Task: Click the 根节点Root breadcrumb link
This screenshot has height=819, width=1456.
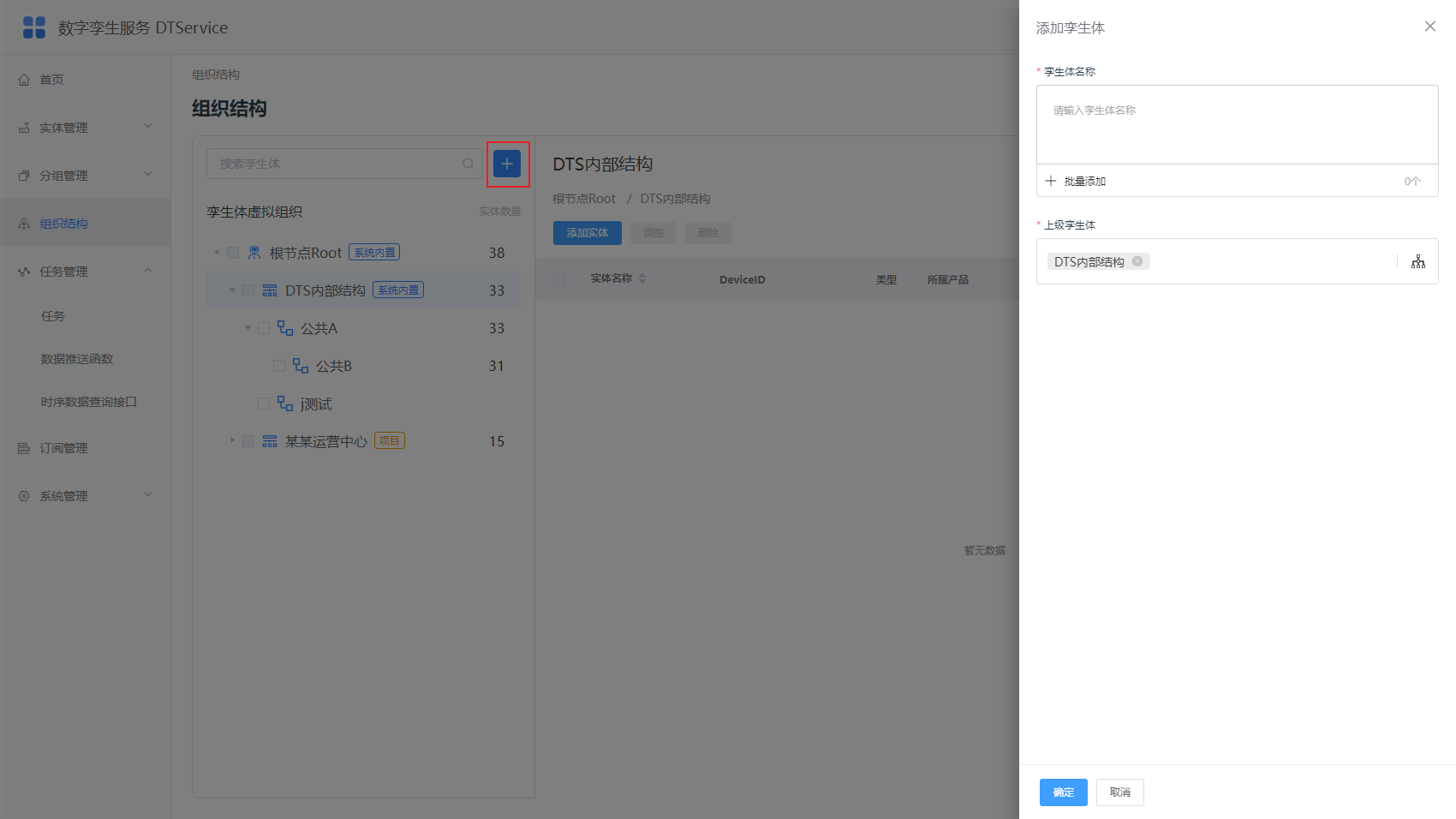Action: point(584,199)
